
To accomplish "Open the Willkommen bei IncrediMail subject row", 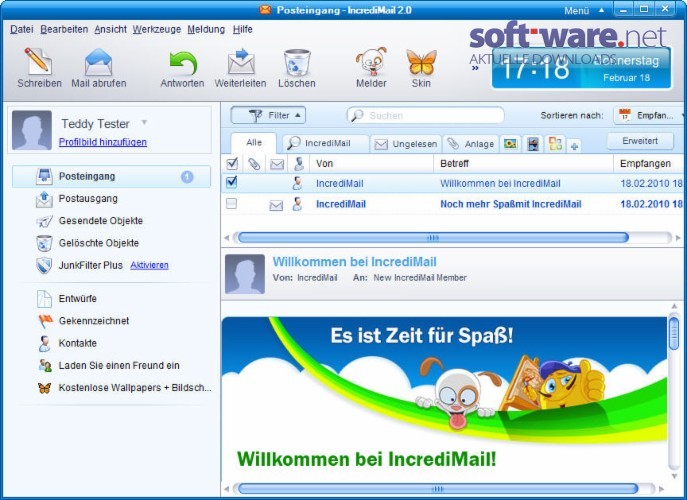I will pos(500,184).
